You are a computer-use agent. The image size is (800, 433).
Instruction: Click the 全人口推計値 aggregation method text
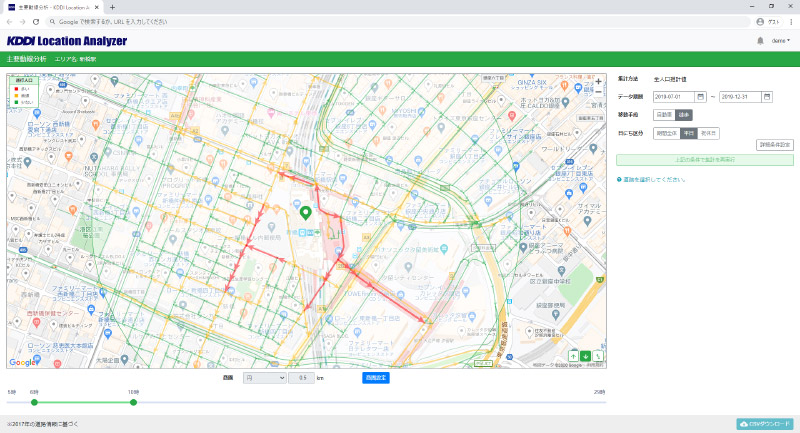670,79
